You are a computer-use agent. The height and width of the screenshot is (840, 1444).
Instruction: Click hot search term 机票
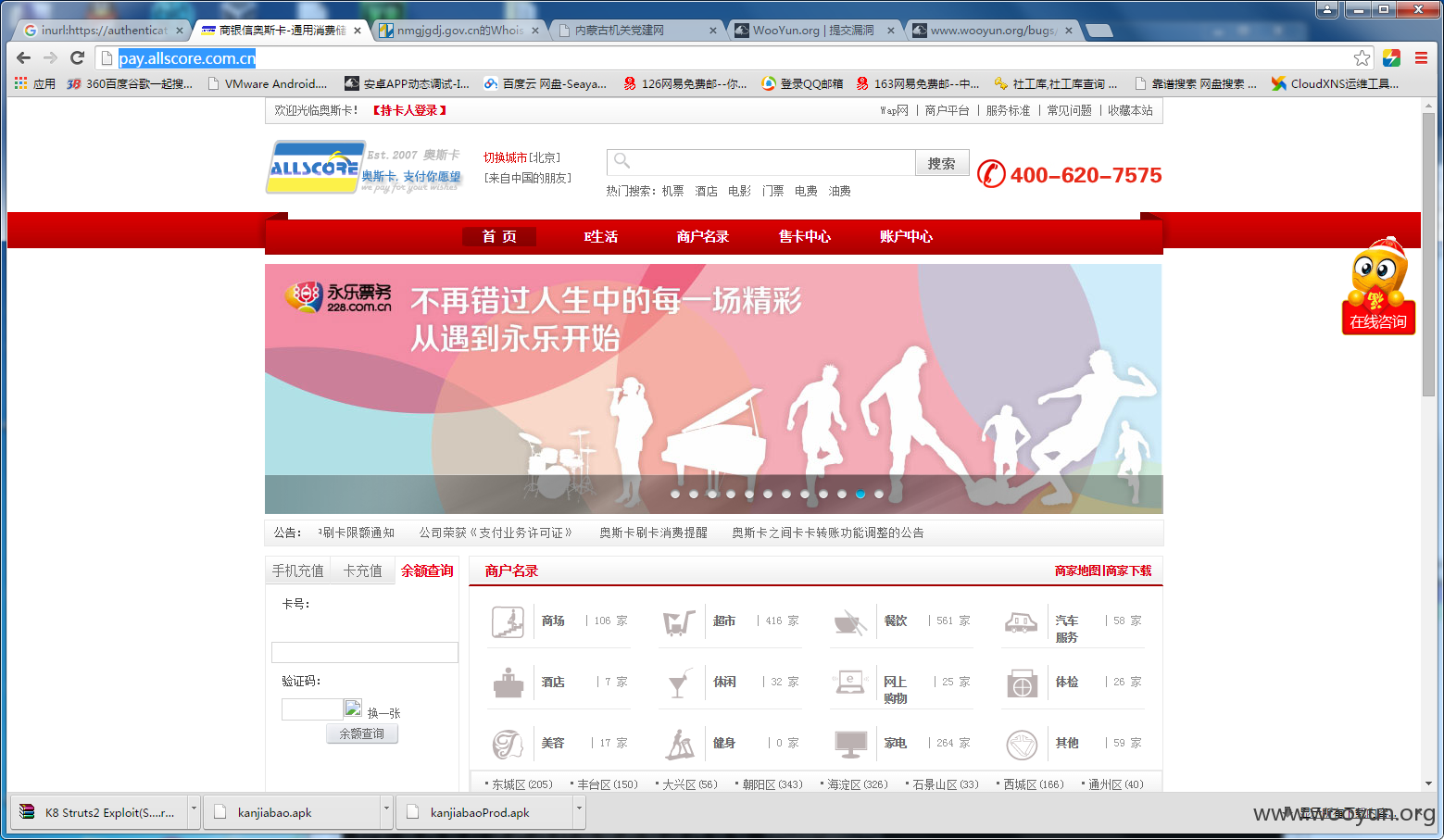673,191
